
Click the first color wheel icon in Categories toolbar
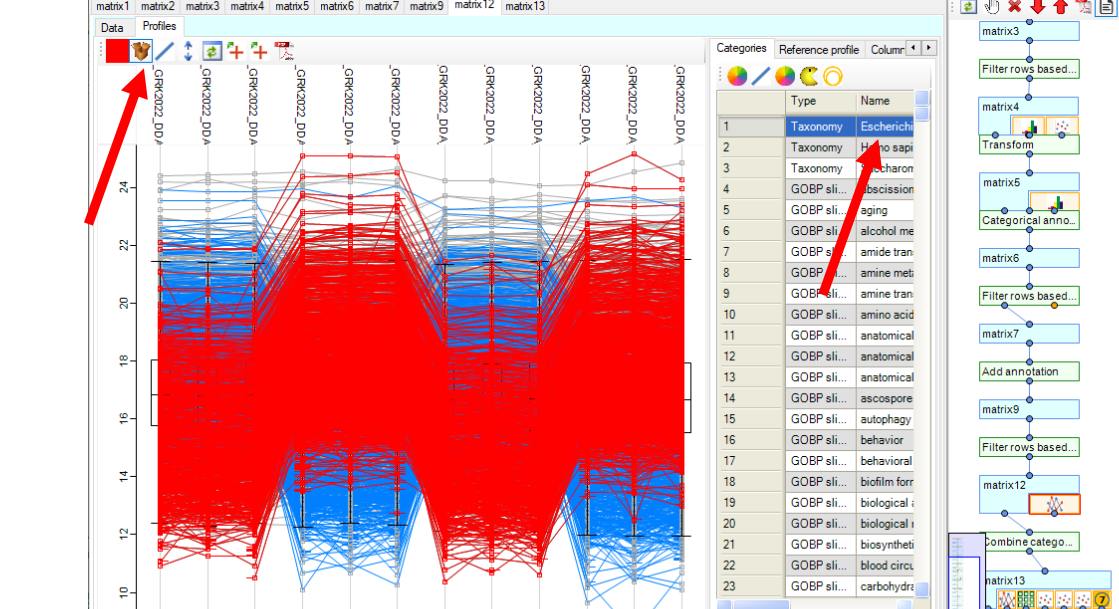(x=737, y=76)
